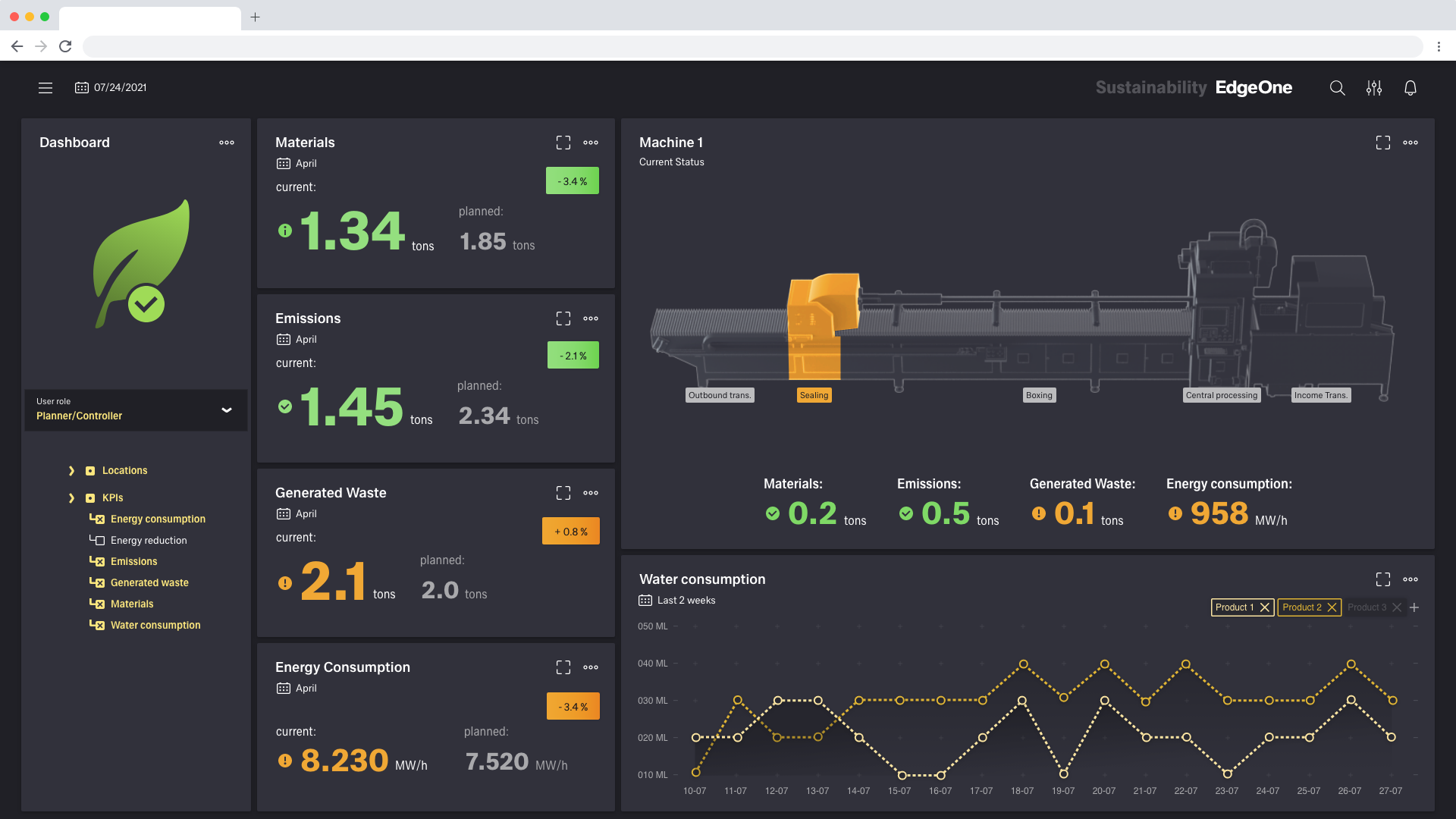The image size is (1456, 819).
Task: Maximize the Energy Consumption card
Action: (x=563, y=667)
